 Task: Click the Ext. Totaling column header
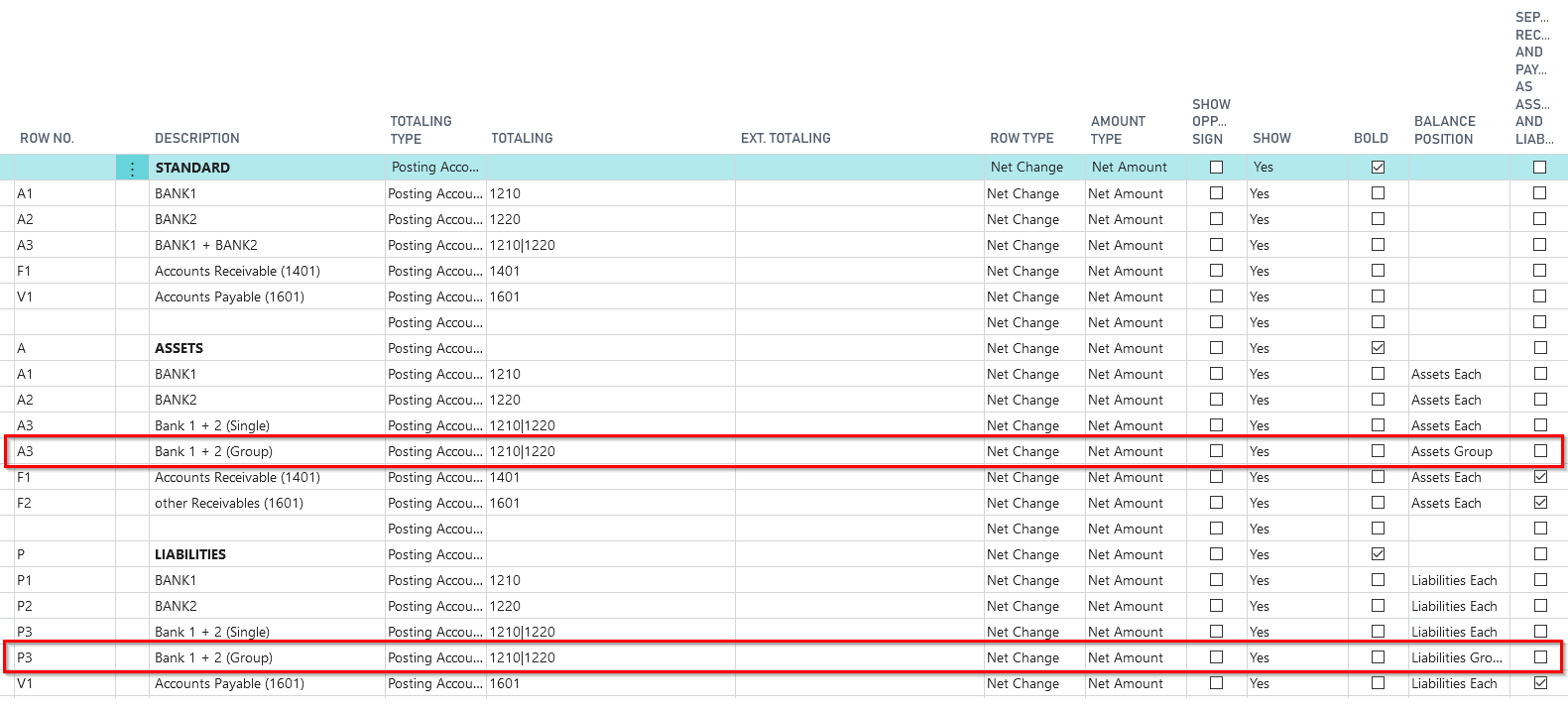point(785,139)
